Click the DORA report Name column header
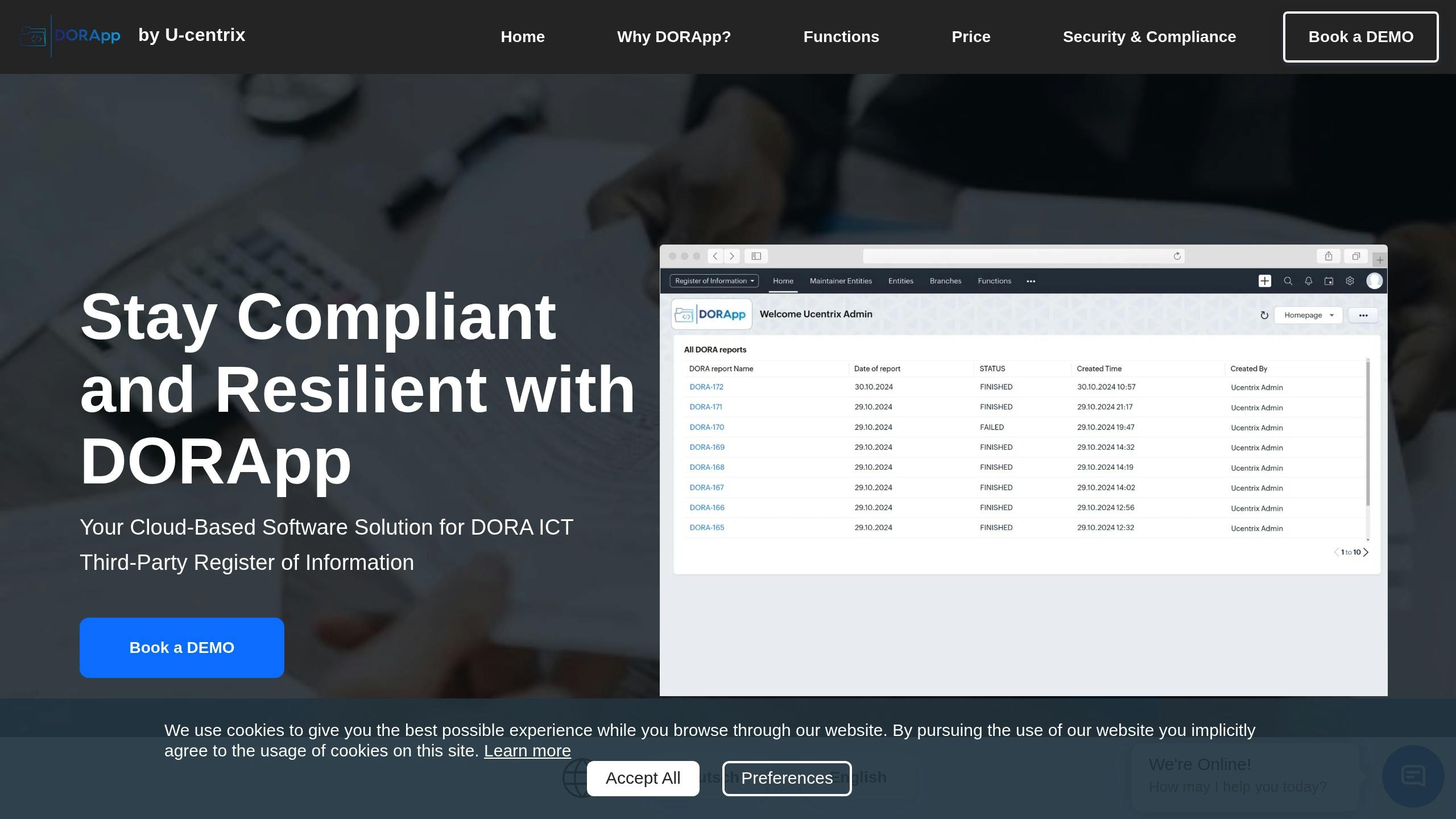Image resolution: width=1456 pixels, height=819 pixels. [x=721, y=369]
